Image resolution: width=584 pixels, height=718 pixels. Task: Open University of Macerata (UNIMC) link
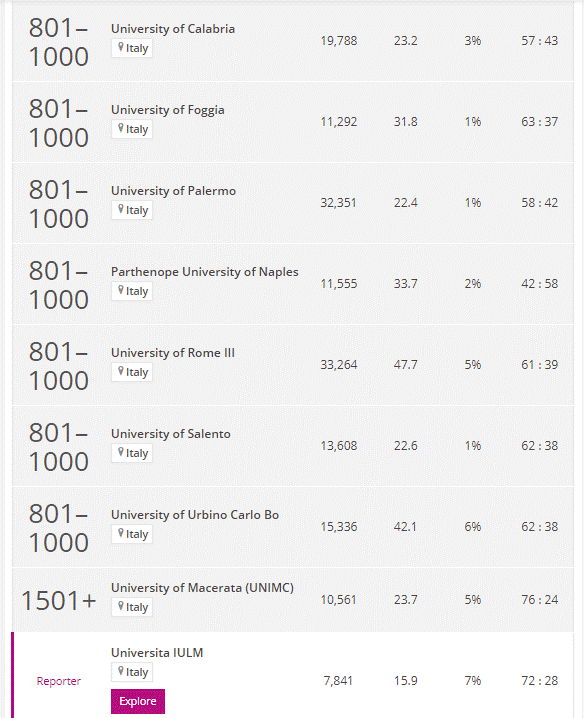tap(202, 588)
